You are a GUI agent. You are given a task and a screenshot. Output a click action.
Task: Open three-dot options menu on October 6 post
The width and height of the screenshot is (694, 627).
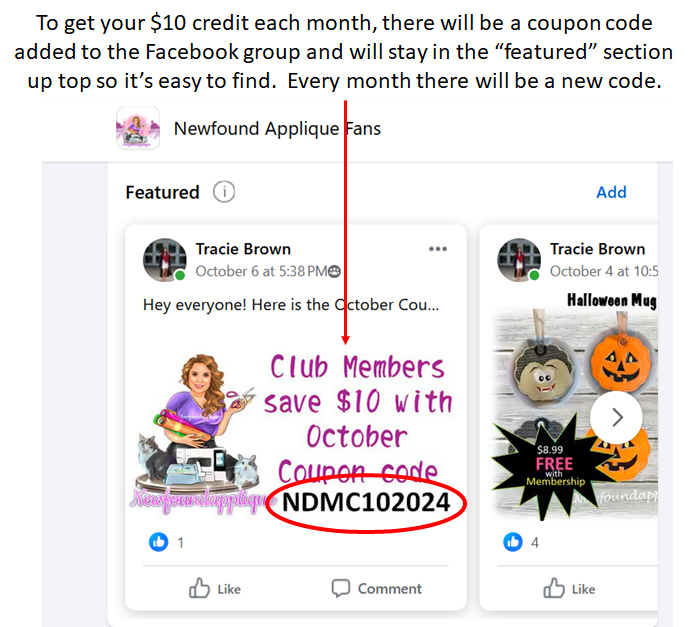[x=437, y=249]
